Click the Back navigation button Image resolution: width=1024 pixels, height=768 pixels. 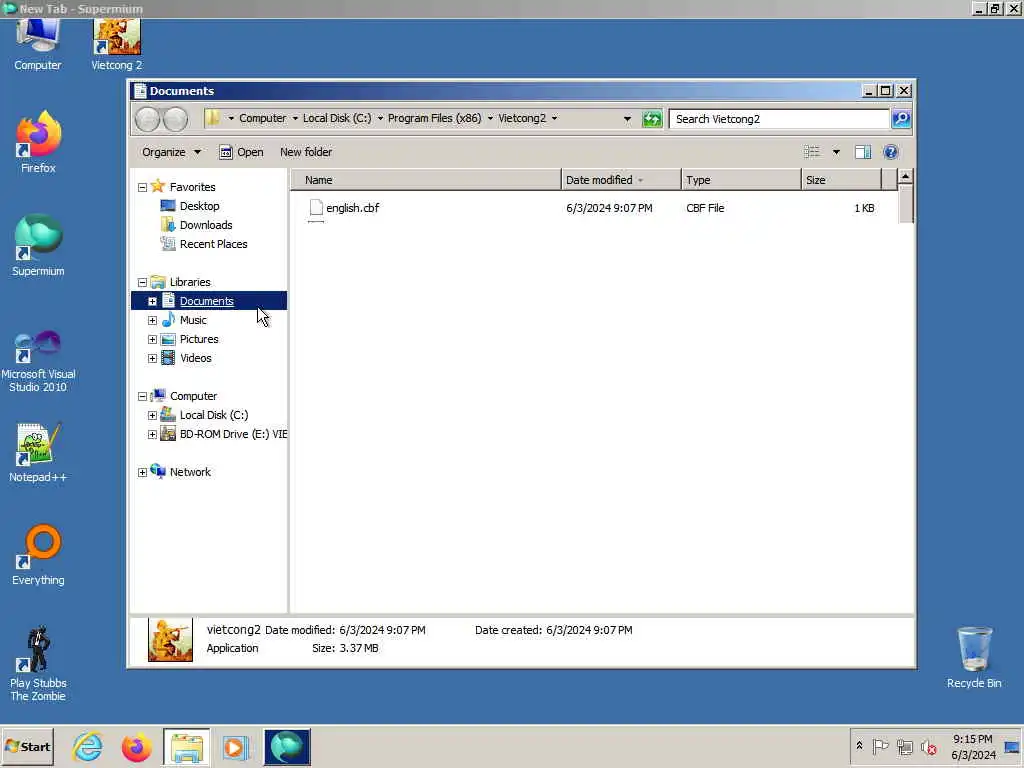148,119
